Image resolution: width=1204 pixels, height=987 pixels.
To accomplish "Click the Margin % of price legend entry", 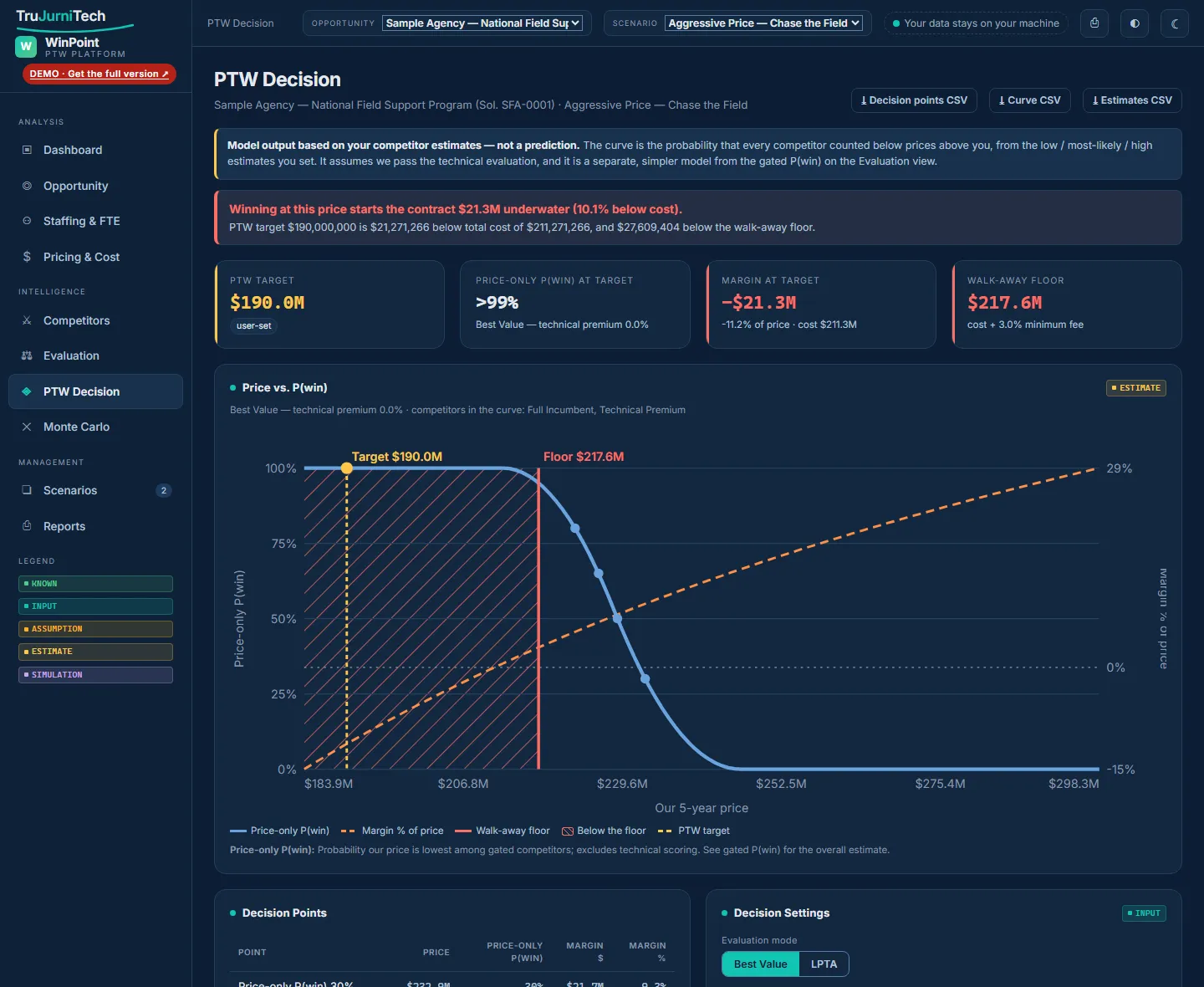I will coord(392,831).
